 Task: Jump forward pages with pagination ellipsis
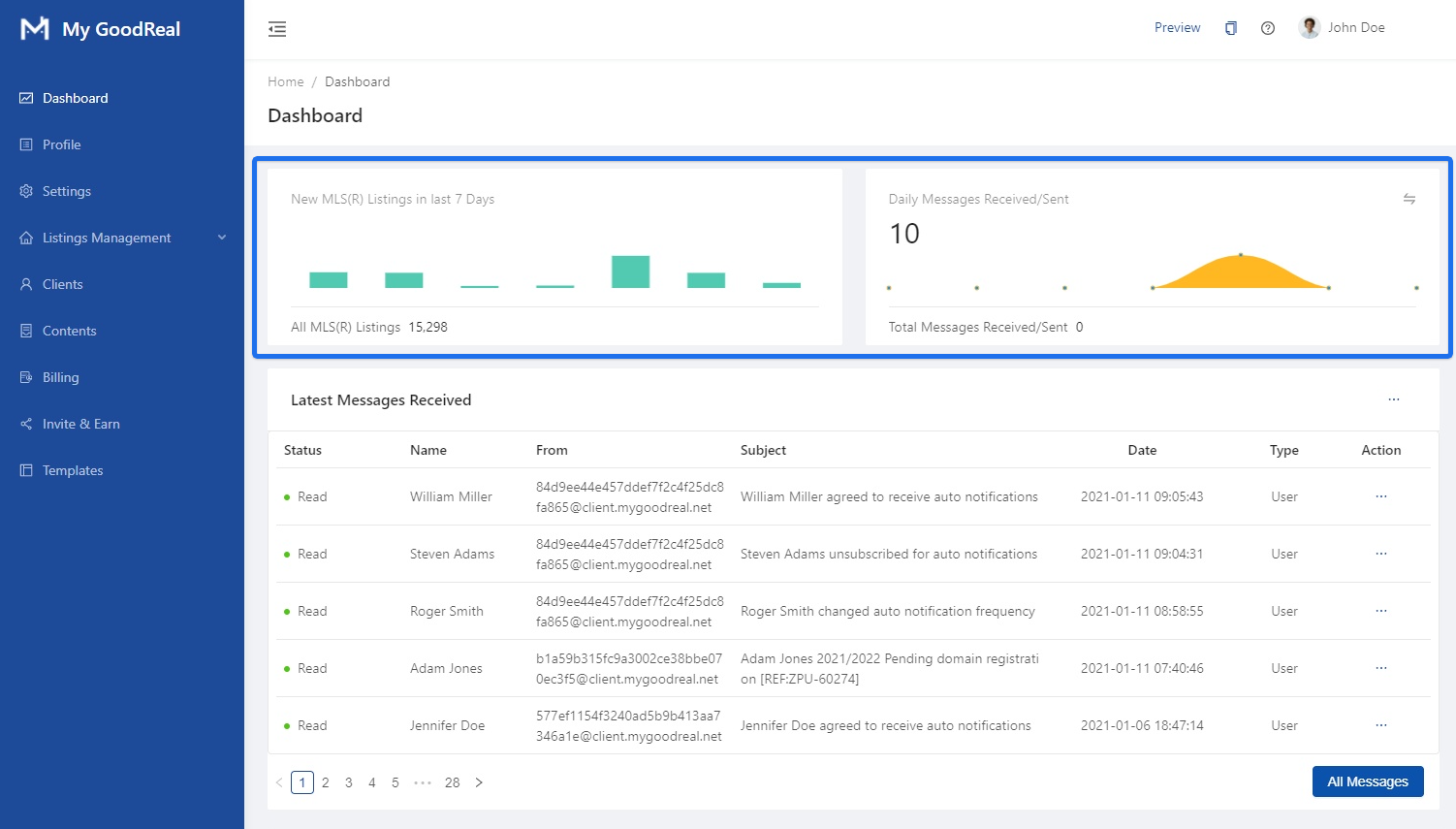coord(423,782)
